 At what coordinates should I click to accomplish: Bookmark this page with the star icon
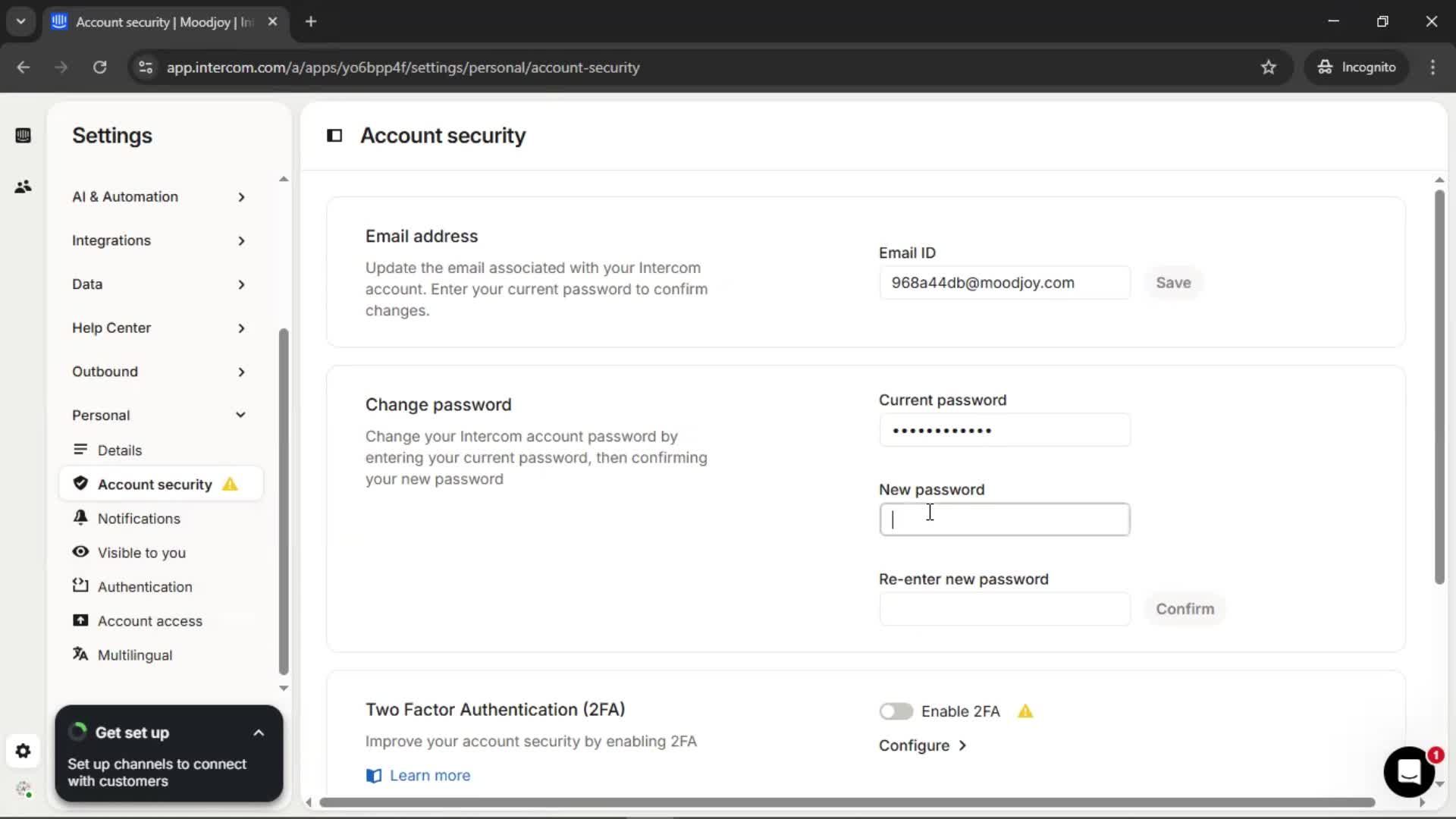1269,67
